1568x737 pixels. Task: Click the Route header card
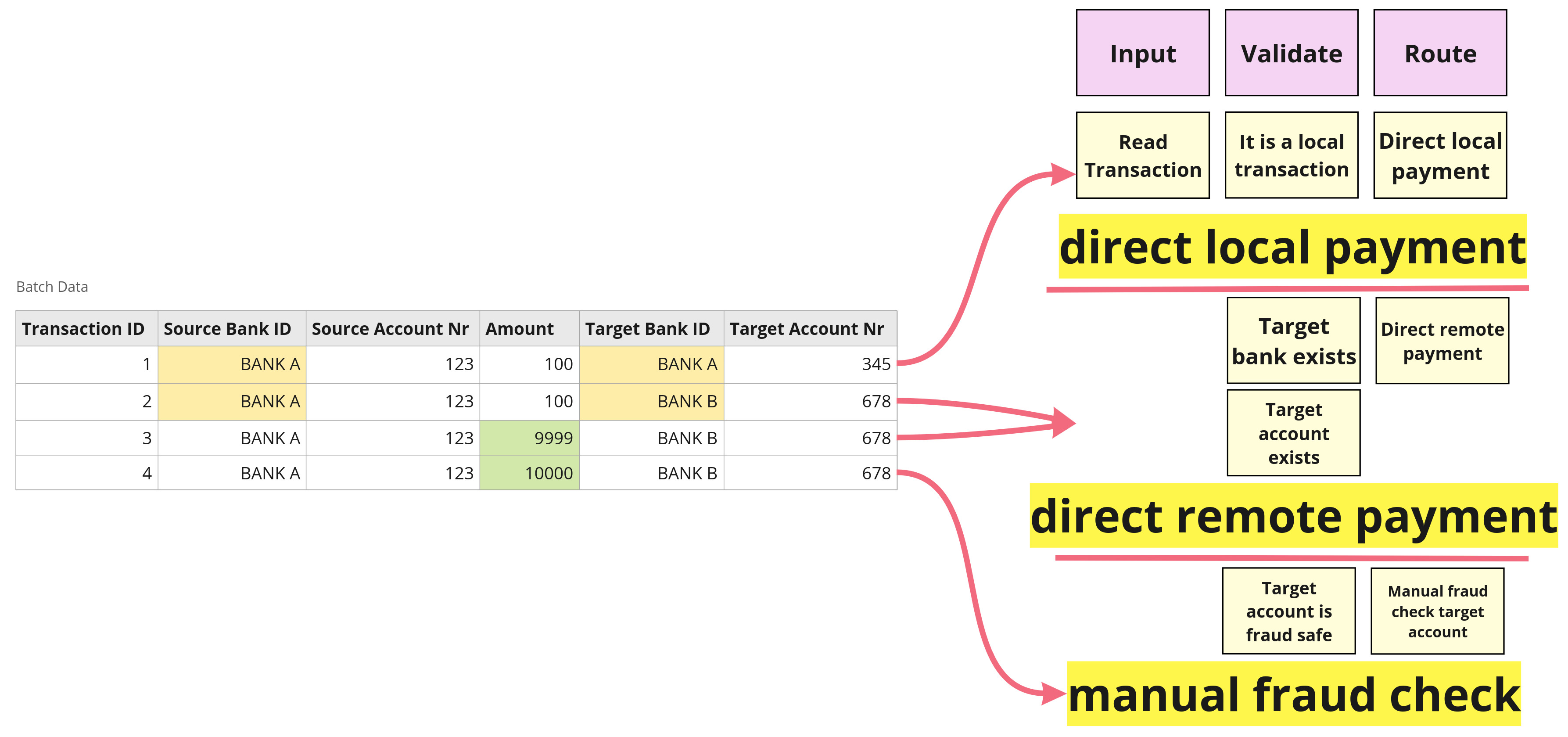pos(1439,53)
